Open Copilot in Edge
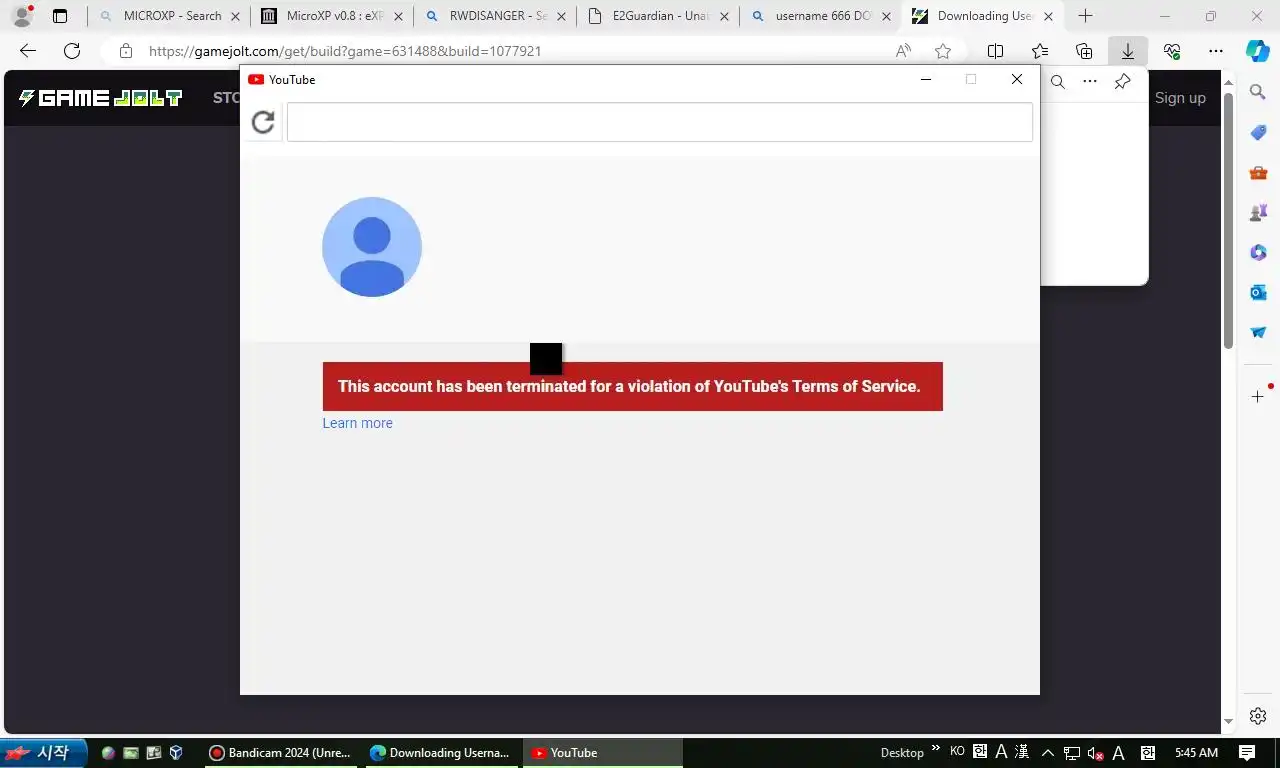The image size is (1280, 768). pyautogui.click(x=1258, y=51)
